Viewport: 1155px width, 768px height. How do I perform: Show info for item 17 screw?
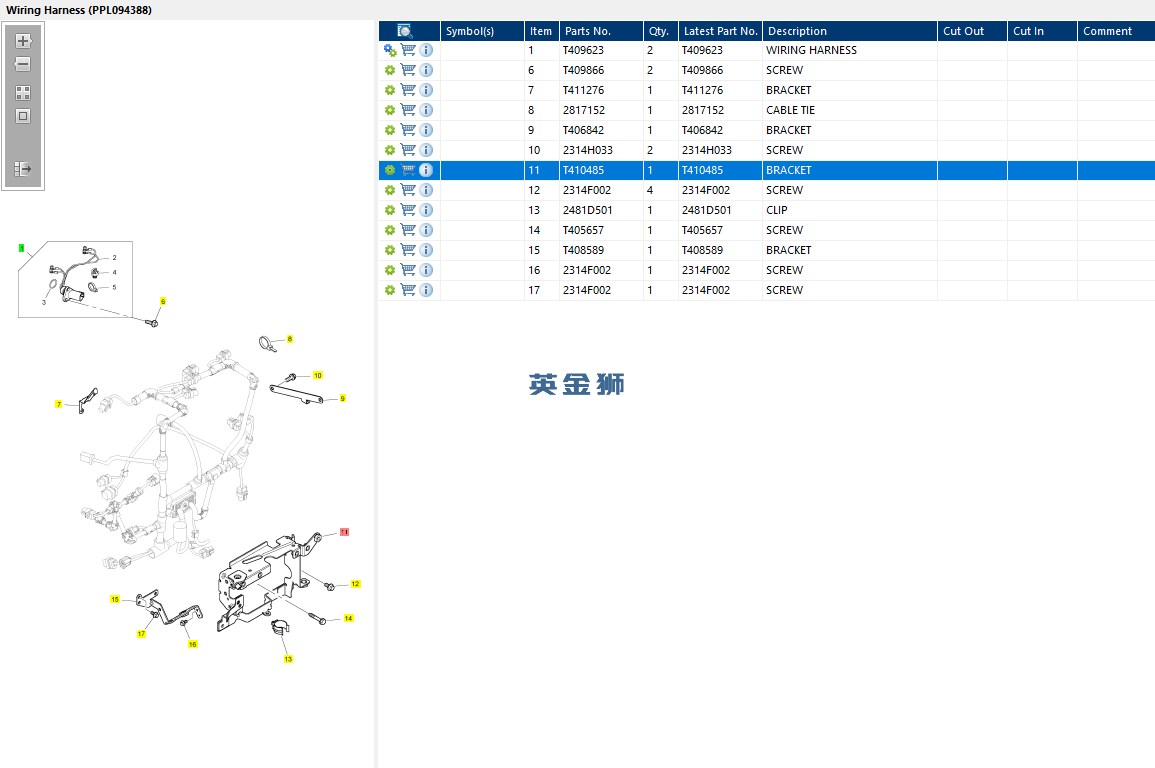(426, 290)
